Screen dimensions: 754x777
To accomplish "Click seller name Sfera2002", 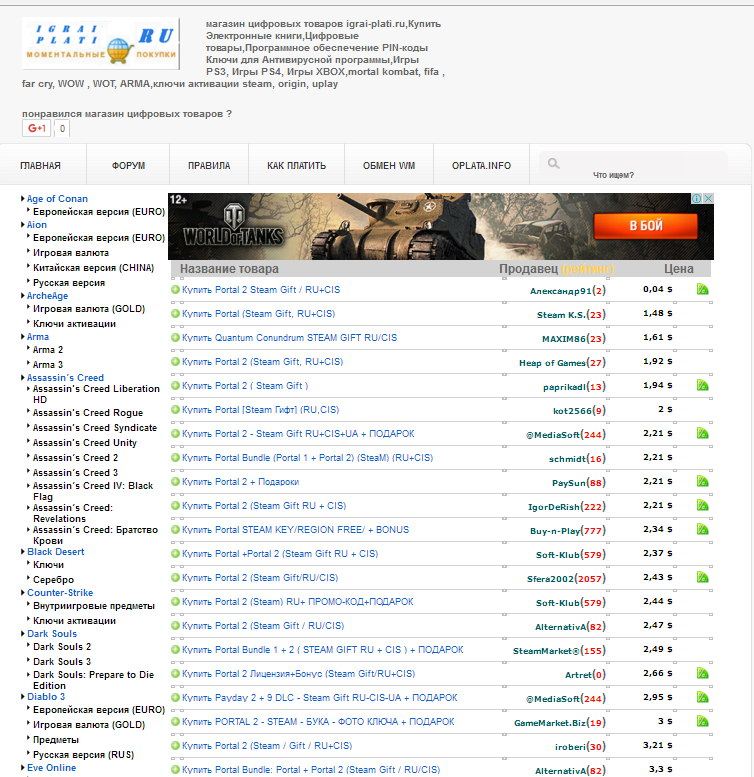I will pos(550,579).
